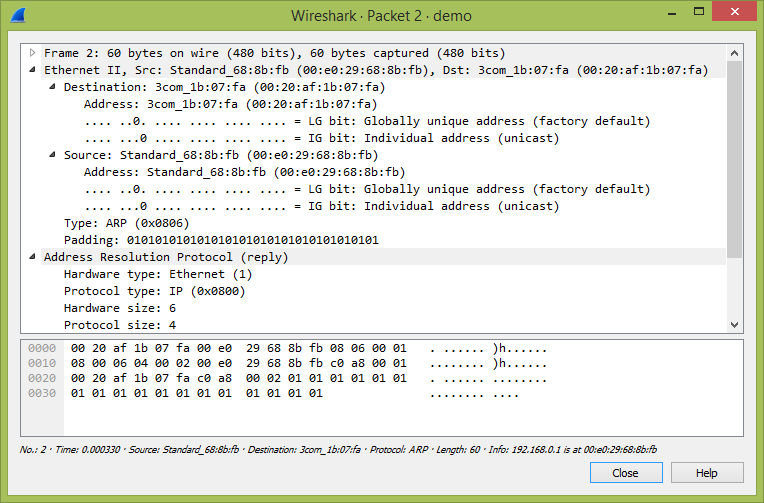
Task: Select the Hardware type: Ethernet row
Action: pos(158,274)
